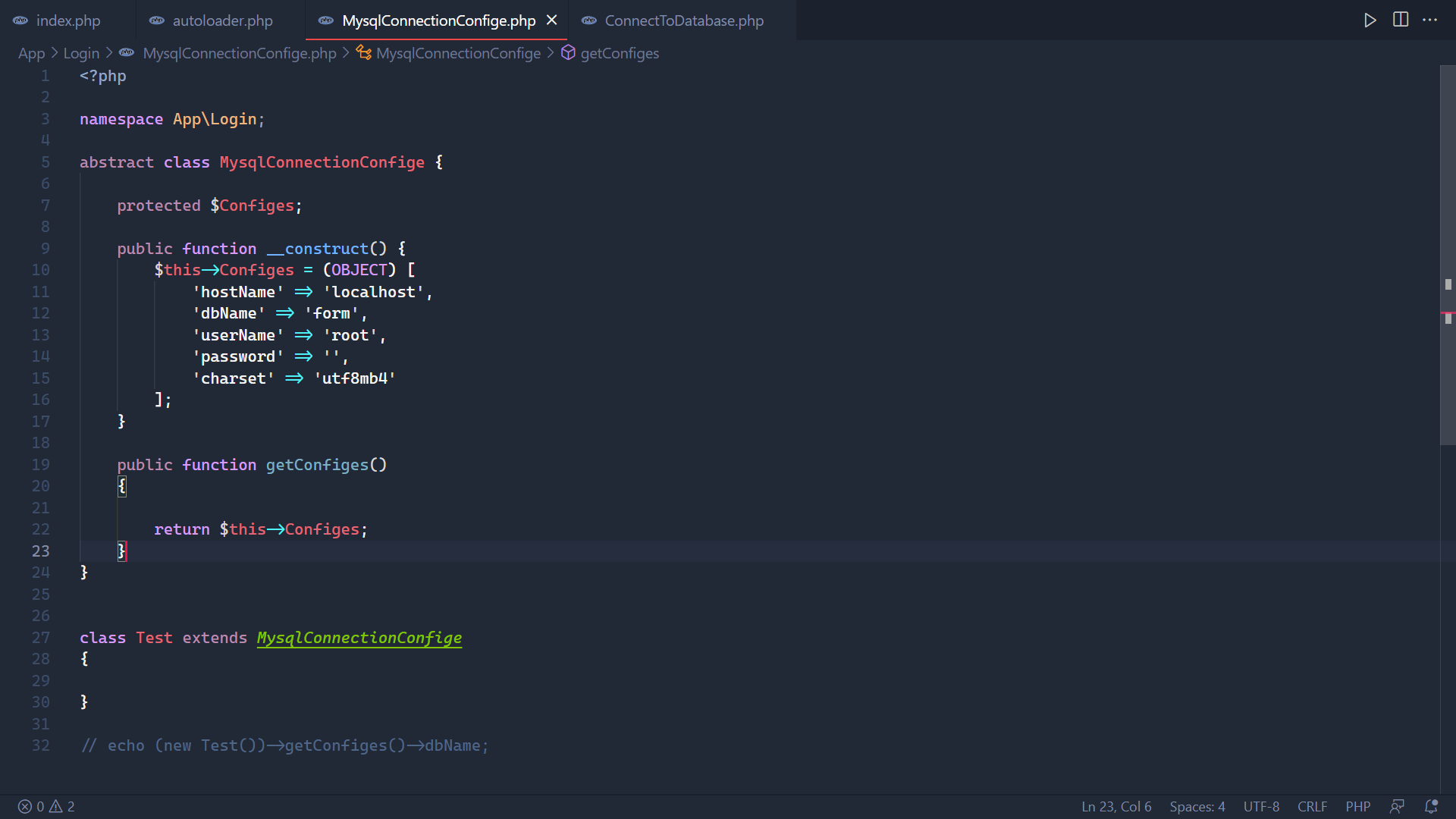The image size is (1456, 819).
Task: Change end of line sequence CRLF
Action: [1312, 806]
